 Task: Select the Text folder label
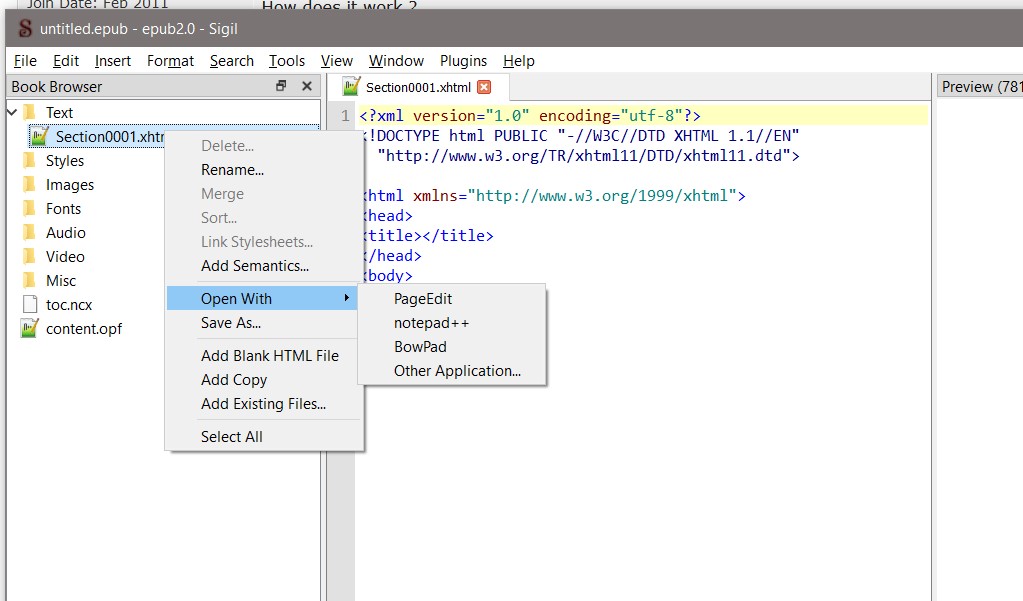coord(59,112)
